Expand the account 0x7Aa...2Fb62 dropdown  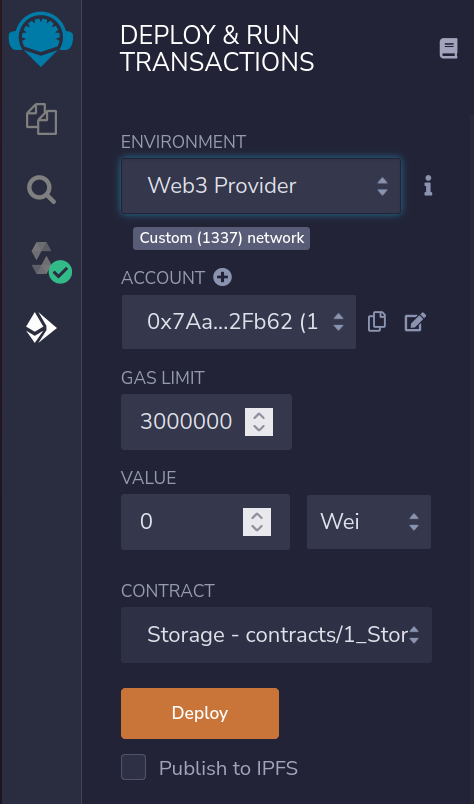(x=239, y=322)
